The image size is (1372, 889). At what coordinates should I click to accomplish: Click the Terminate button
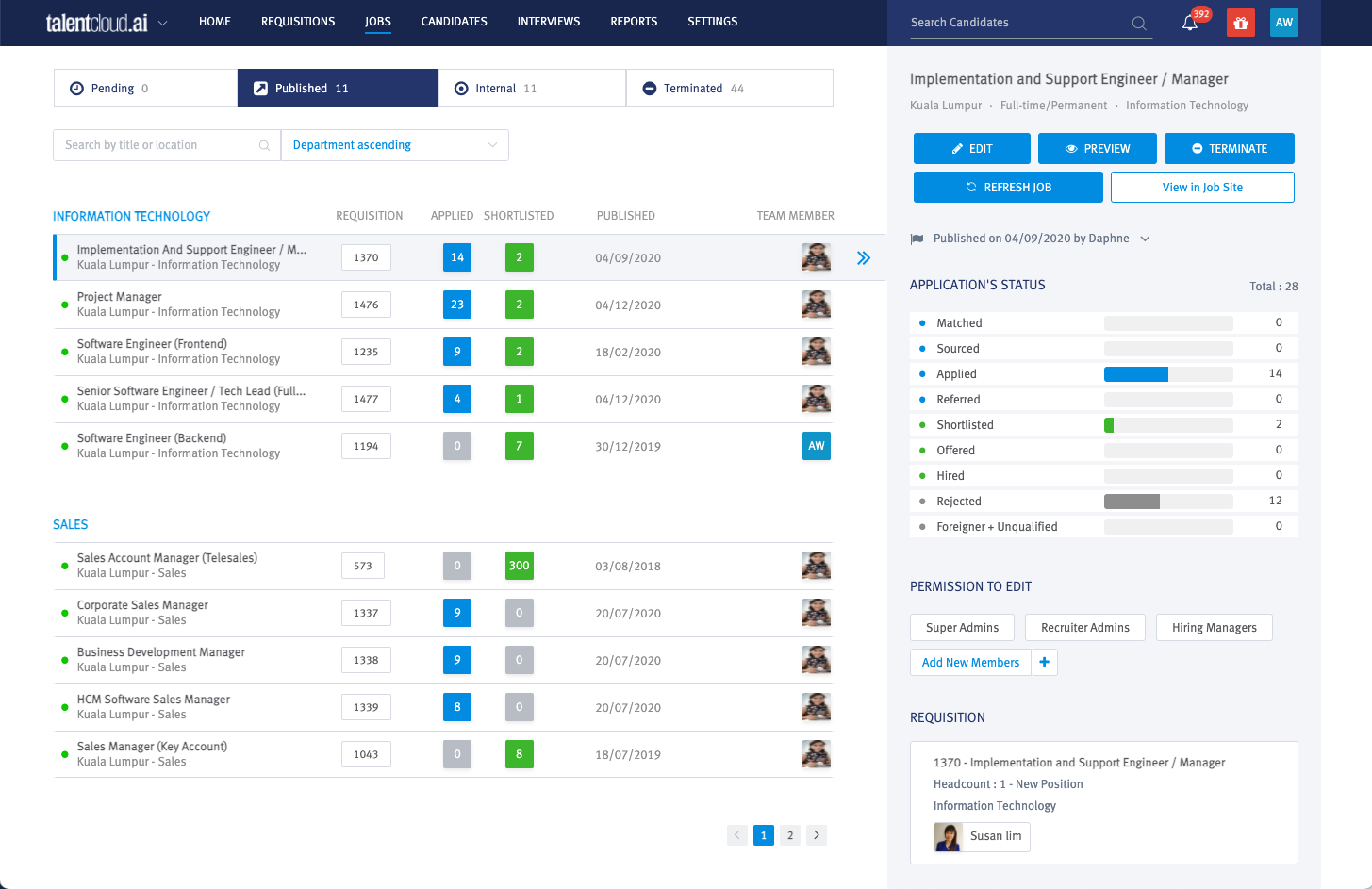tap(1230, 149)
